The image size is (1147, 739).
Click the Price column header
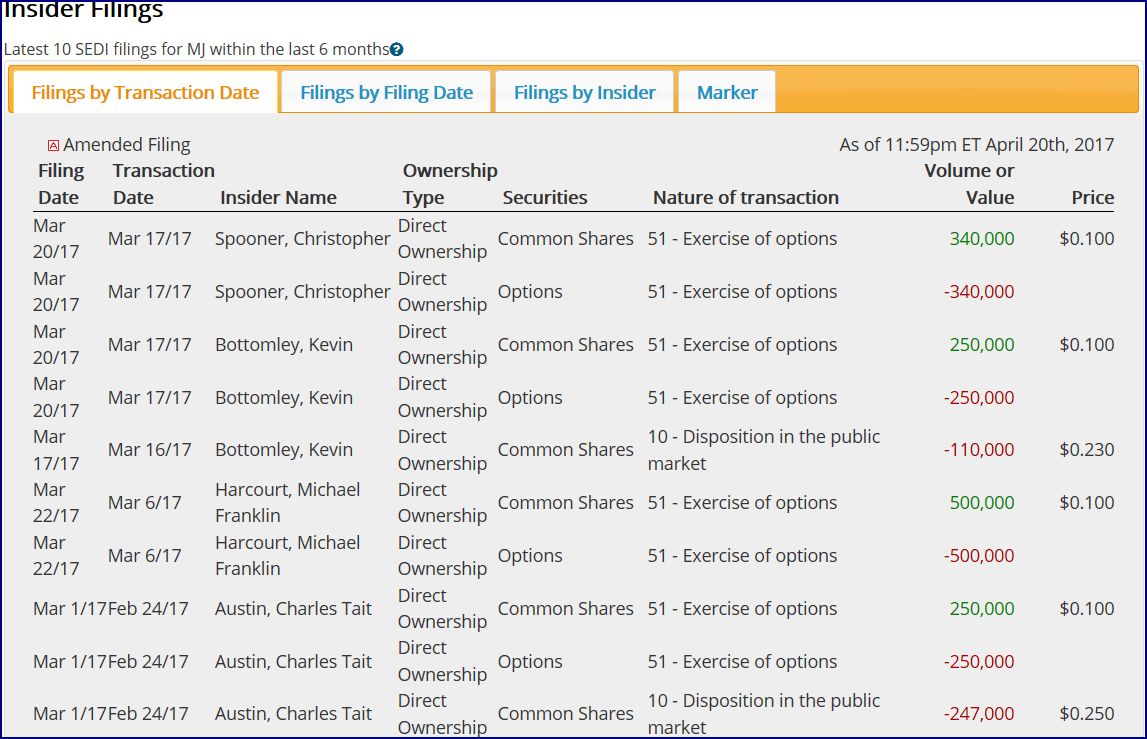[1092, 197]
